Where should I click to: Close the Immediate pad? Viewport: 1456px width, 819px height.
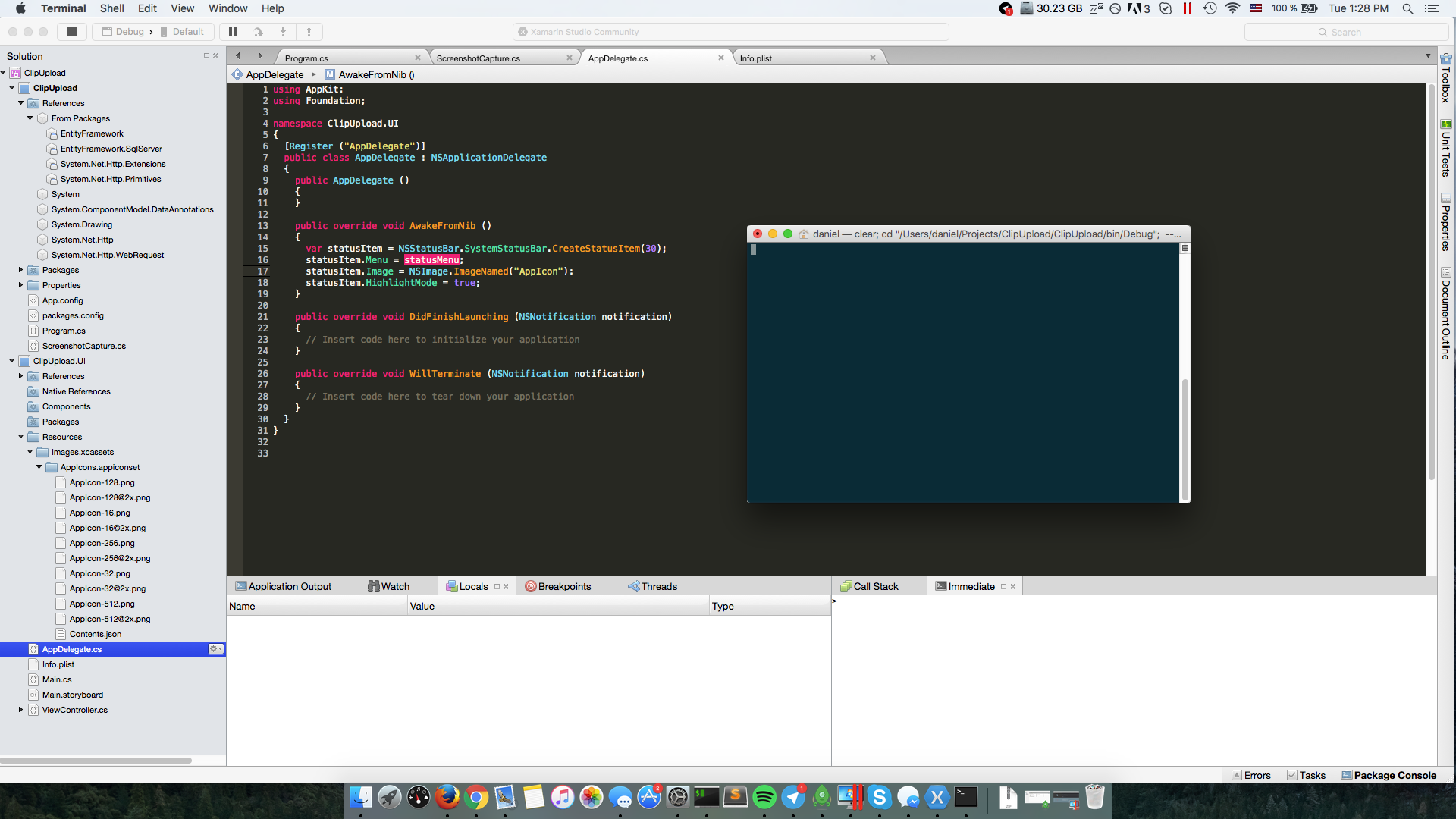(1013, 587)
